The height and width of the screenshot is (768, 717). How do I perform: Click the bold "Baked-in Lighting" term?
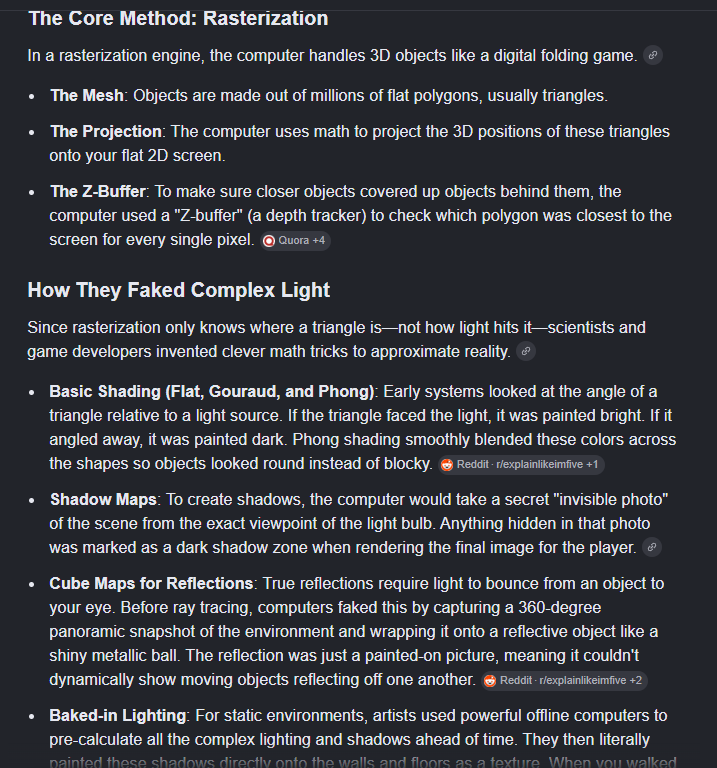coord(118,716)
